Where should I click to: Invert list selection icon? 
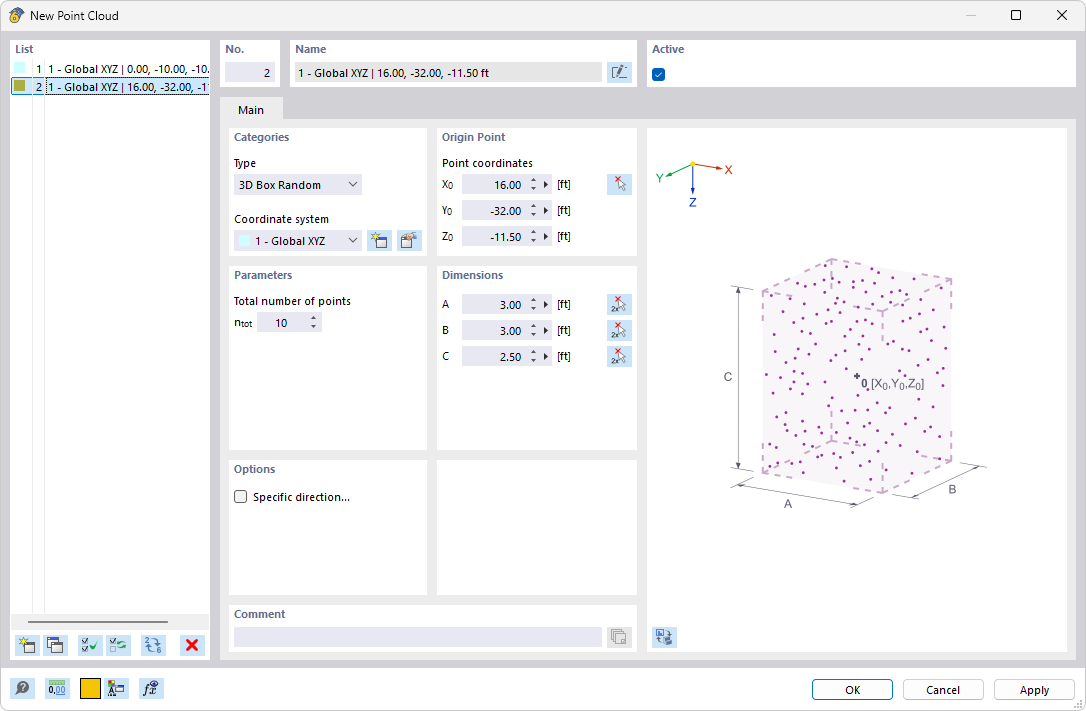pos(118,645)
